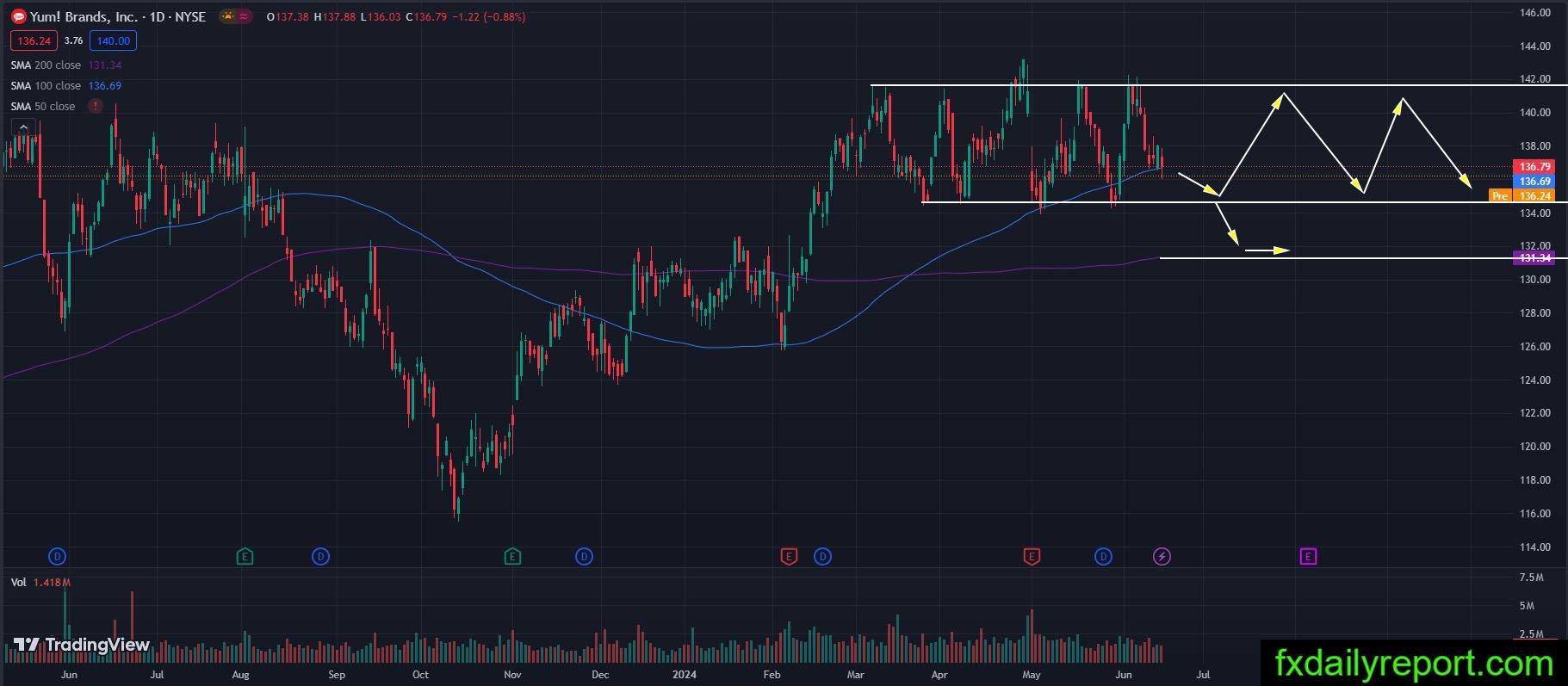Click the low value L136.03

click(x=381, y=17)
